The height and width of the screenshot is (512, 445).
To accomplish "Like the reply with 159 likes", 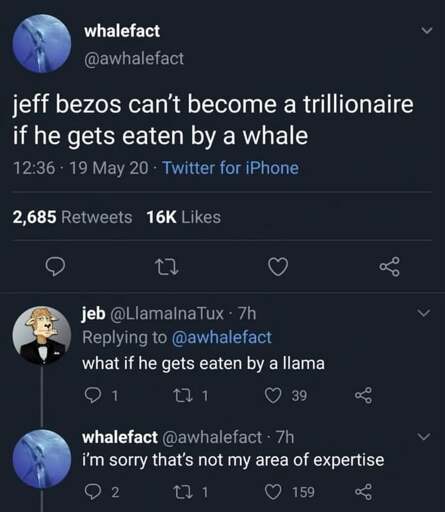I will (273, 492).
